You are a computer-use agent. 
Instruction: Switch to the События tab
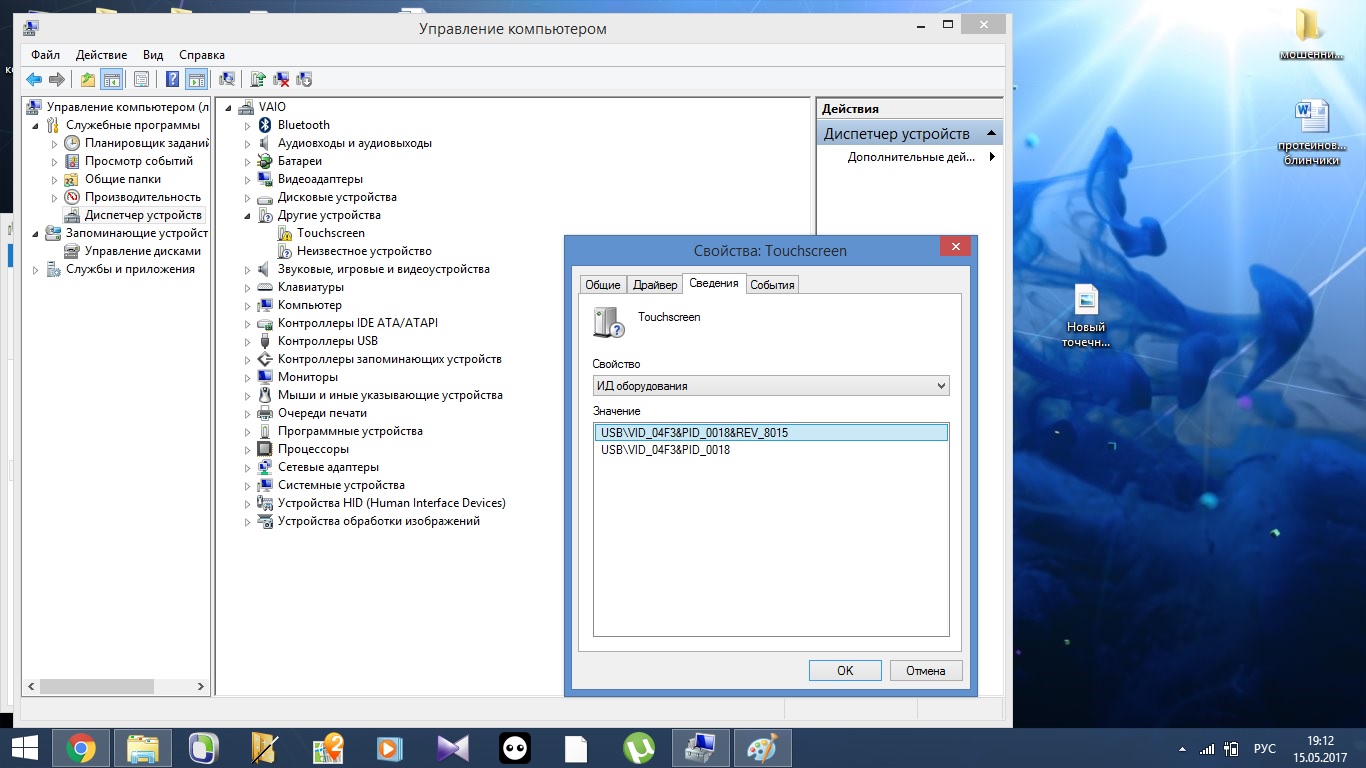click(772, 285)
